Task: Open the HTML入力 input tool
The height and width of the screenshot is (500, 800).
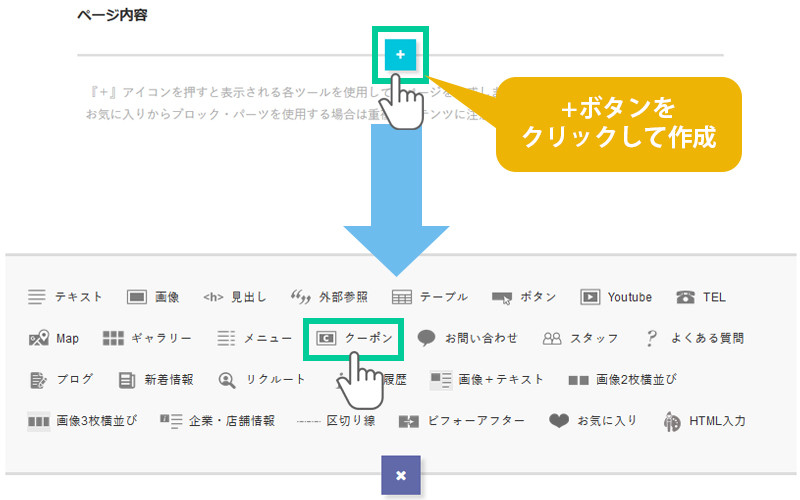Action: click(704, 421)
